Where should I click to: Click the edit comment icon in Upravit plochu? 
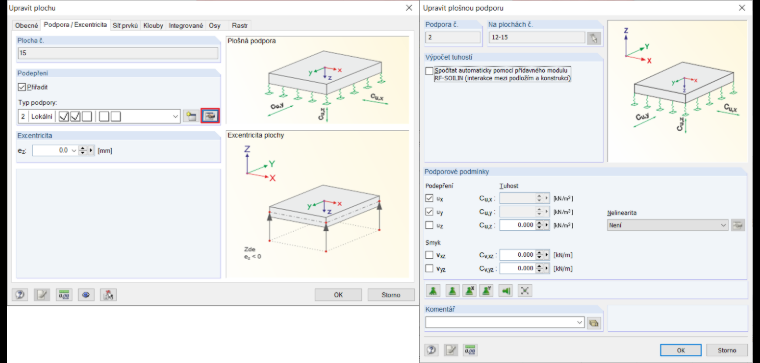[42, 295]
